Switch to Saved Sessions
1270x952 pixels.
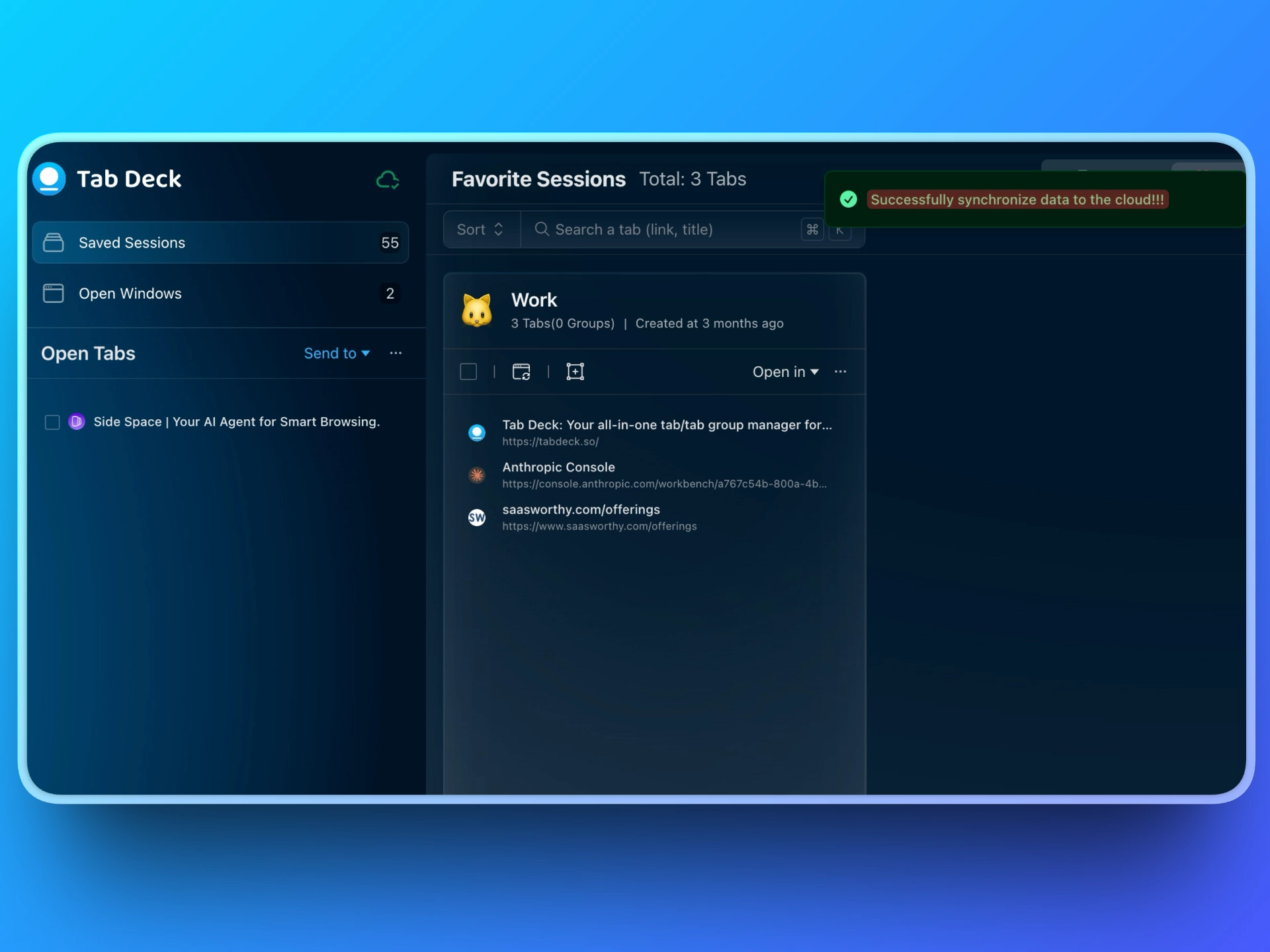(x=132, y=242)
